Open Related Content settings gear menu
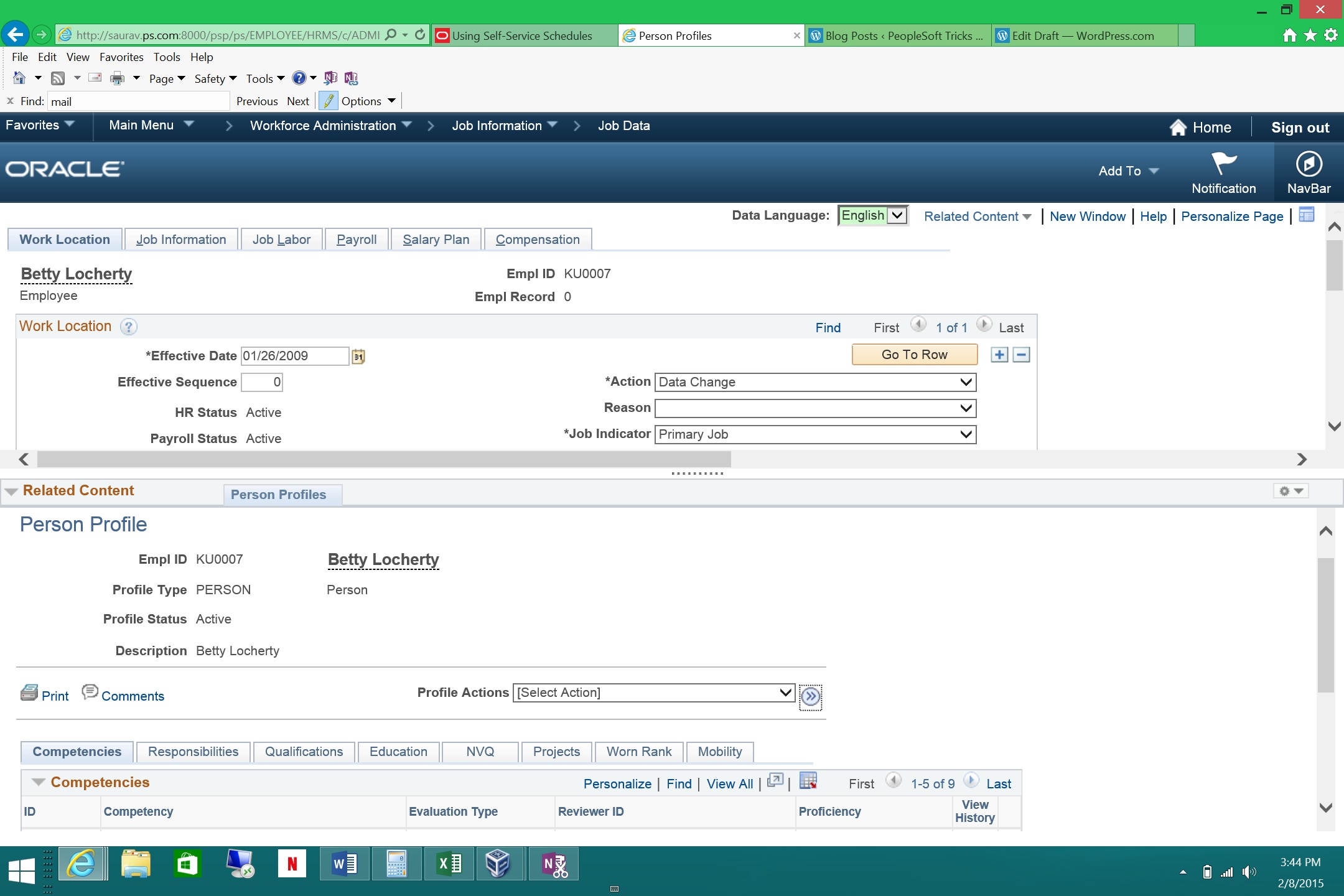The width and height of the screenshot is (1344, 896). click(x=1290, y=491)
